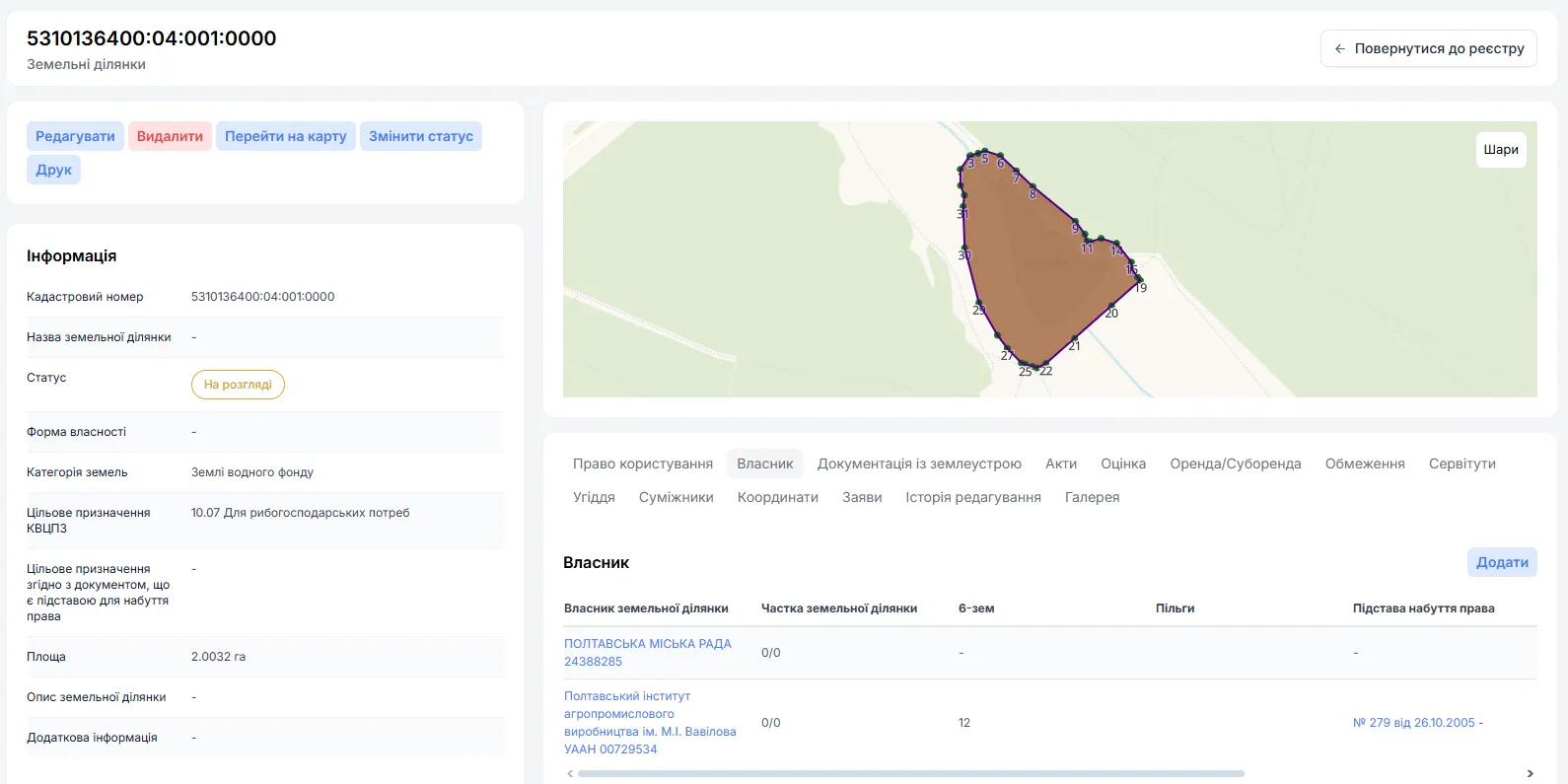Click vertex 20 on the parcel boundary
The image size is (1568, 784).
click(x=1111, y=306)
